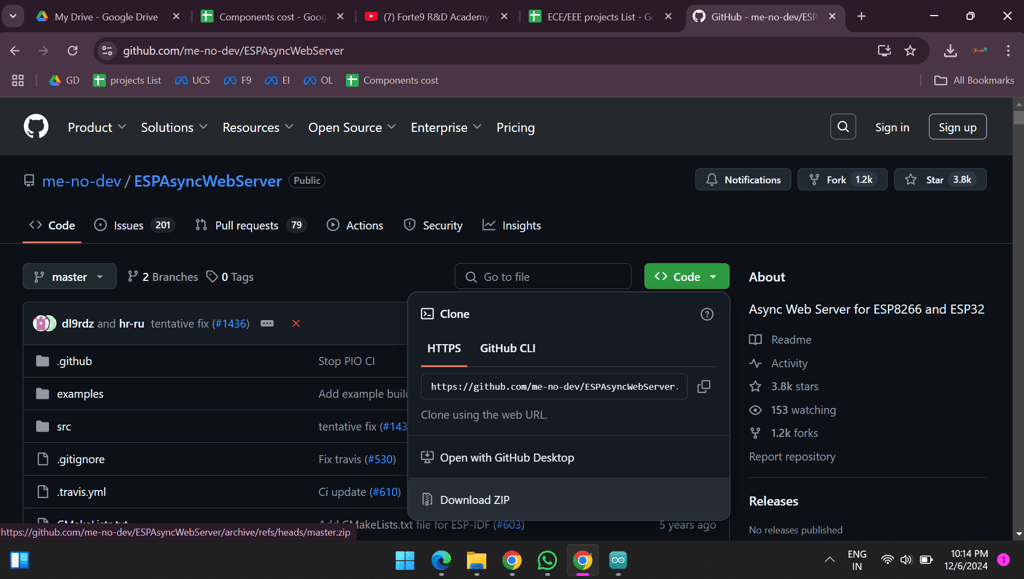Open the me-no-dev owner link

(x=82, y=181)
